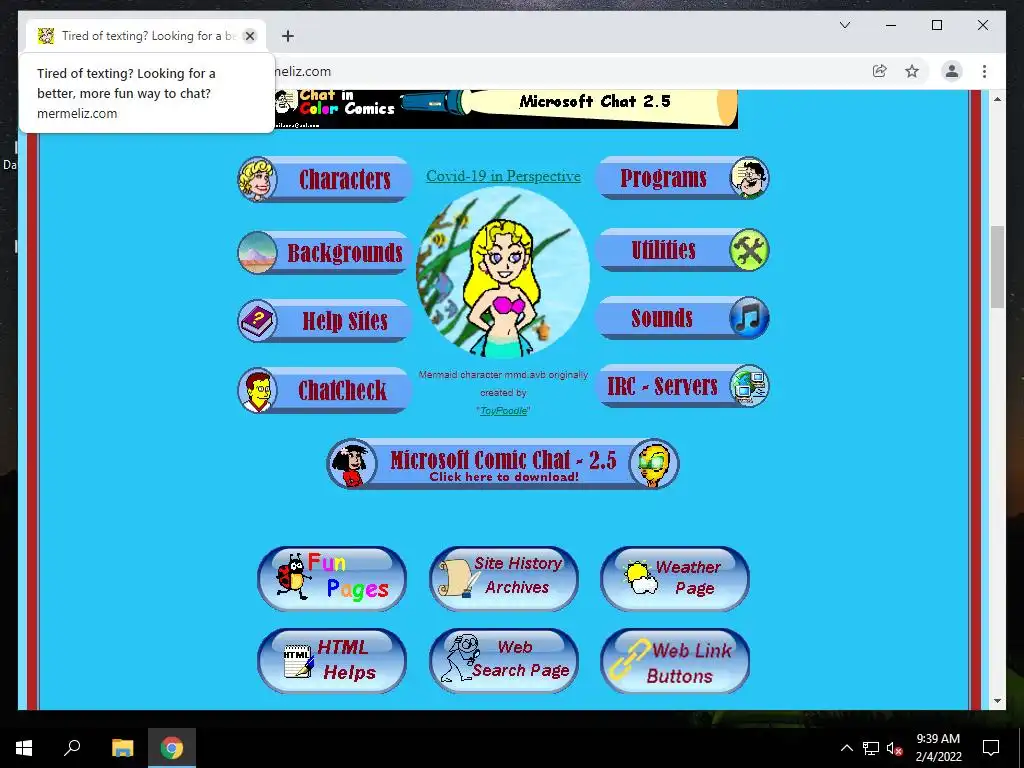
Task: Click the girl in red dress icon
Action: coord(353,464)
